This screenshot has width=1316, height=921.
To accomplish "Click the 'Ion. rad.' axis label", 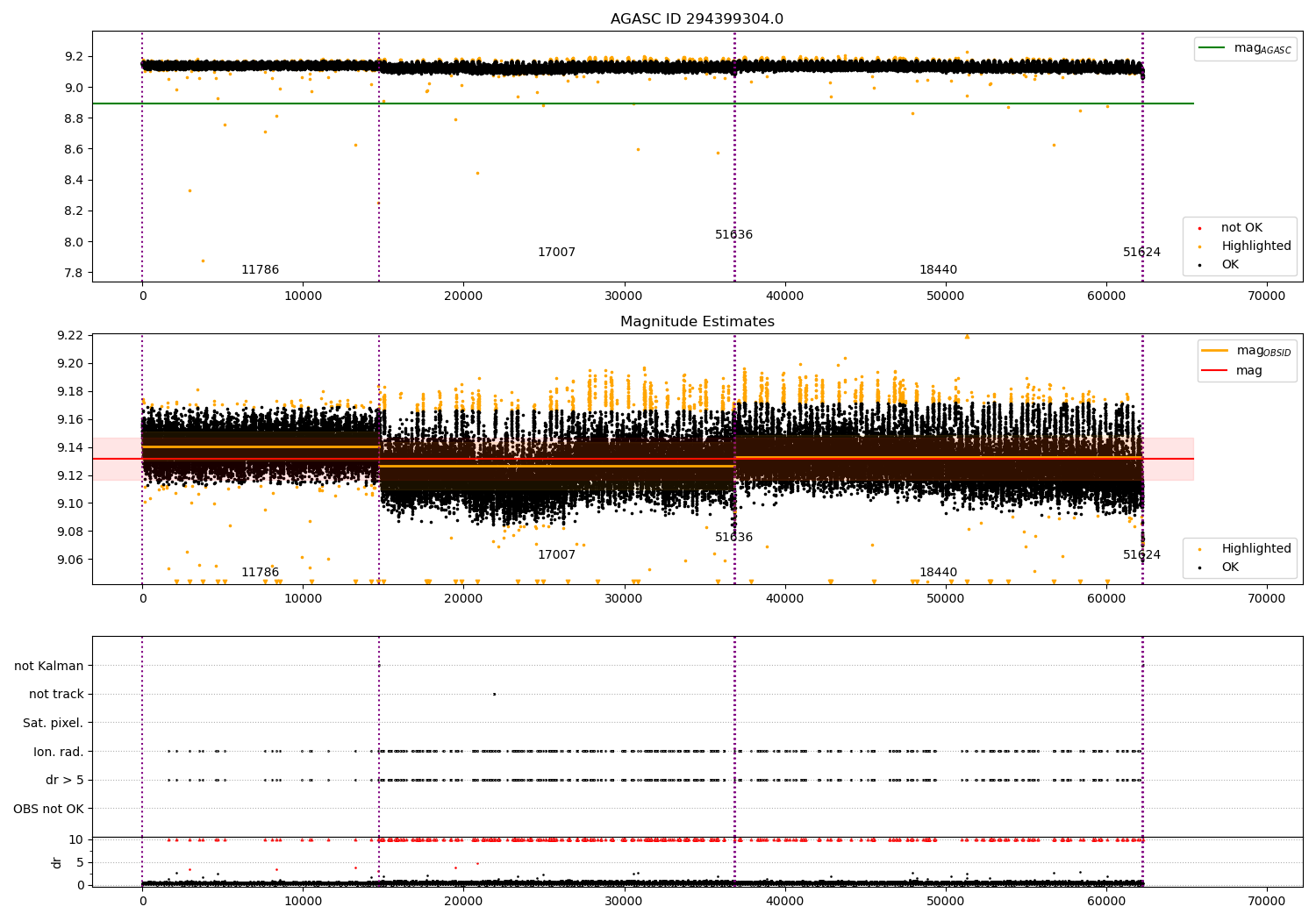I will (59, 753).
